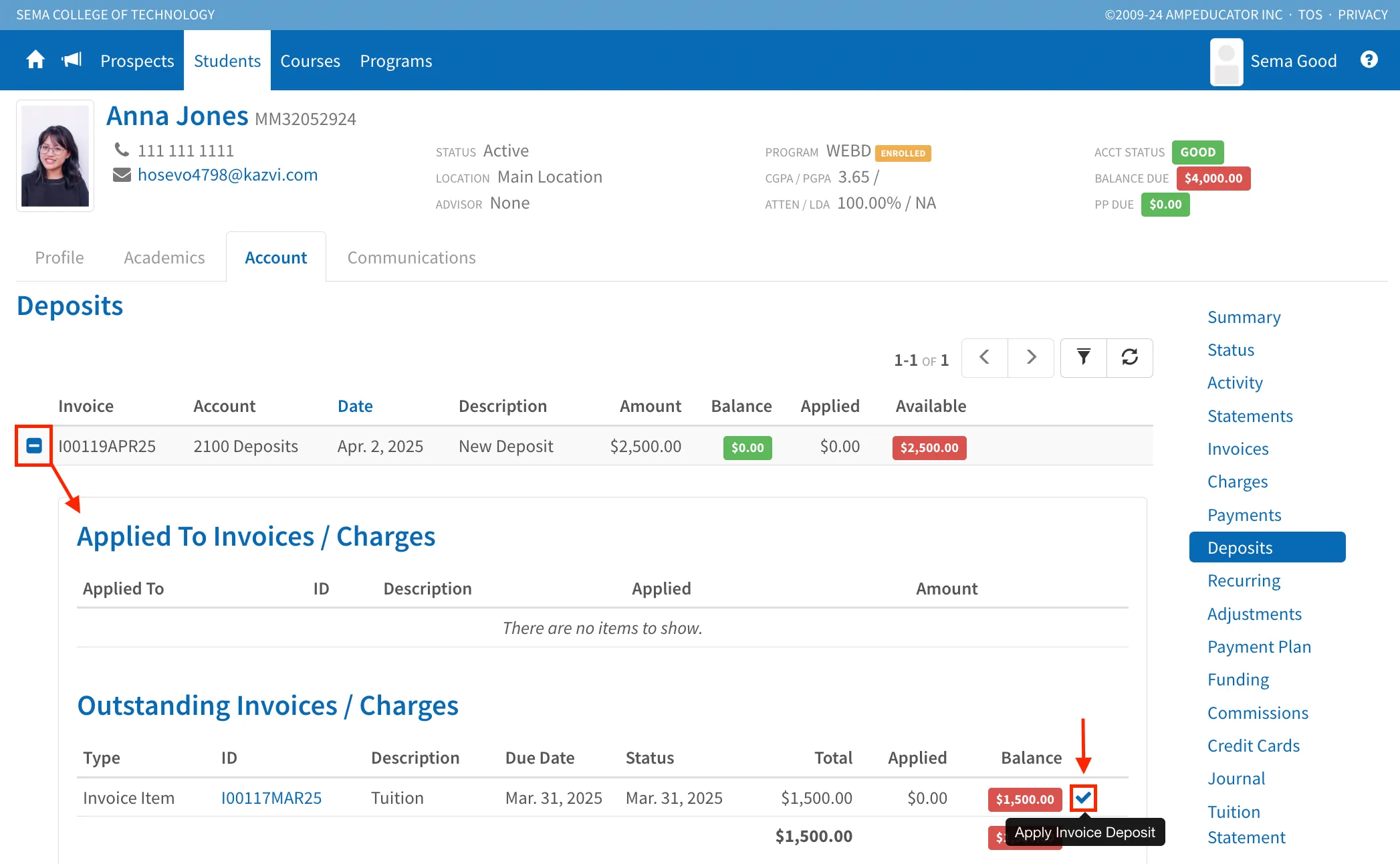Refresh the deposits list

(1130, 358)
